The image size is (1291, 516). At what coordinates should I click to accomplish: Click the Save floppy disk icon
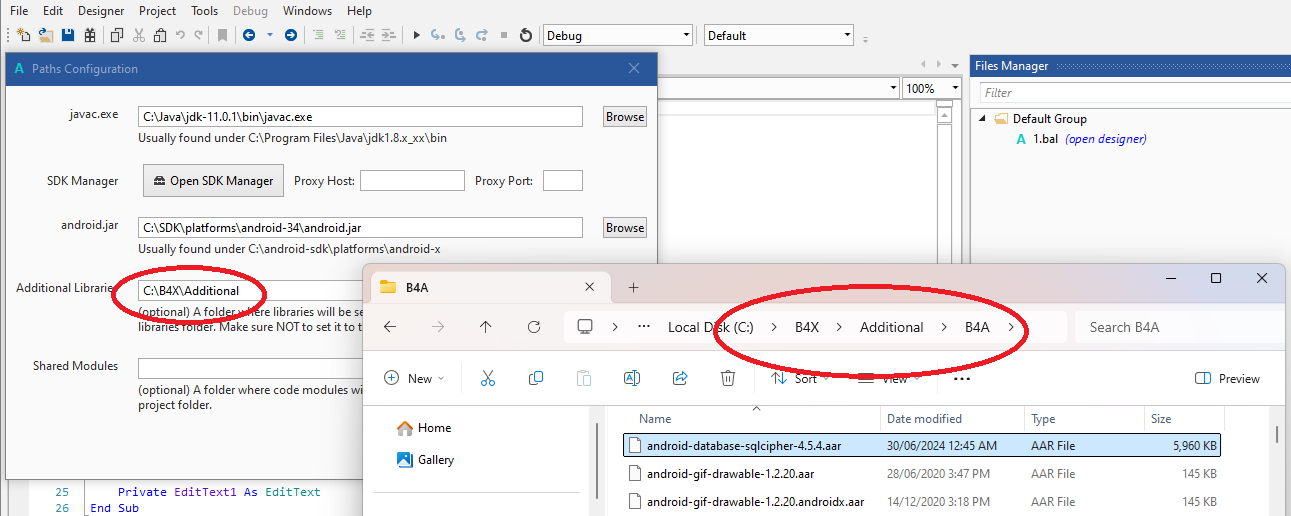(68, 35)
